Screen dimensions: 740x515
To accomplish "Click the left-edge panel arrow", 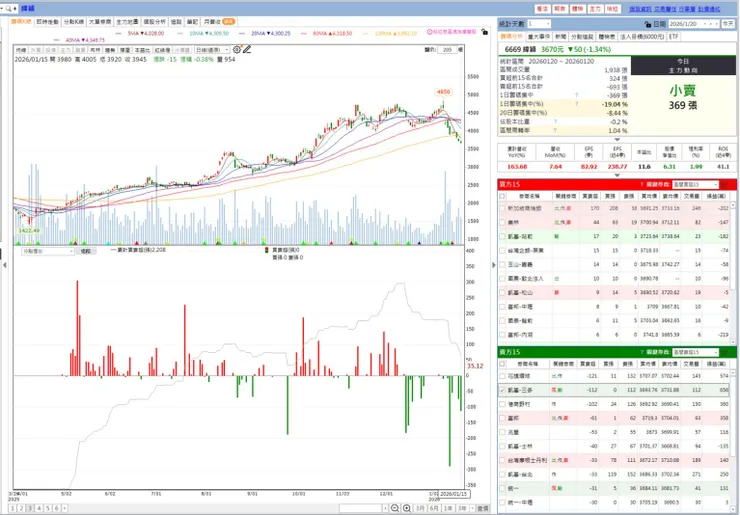I will tap(5, 265).
